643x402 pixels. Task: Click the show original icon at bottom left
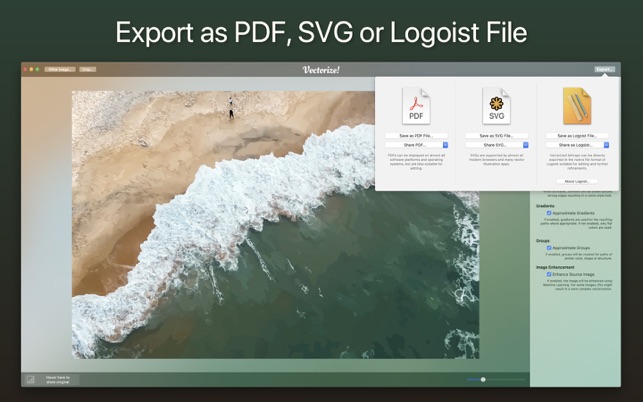(x=31, y=380)
